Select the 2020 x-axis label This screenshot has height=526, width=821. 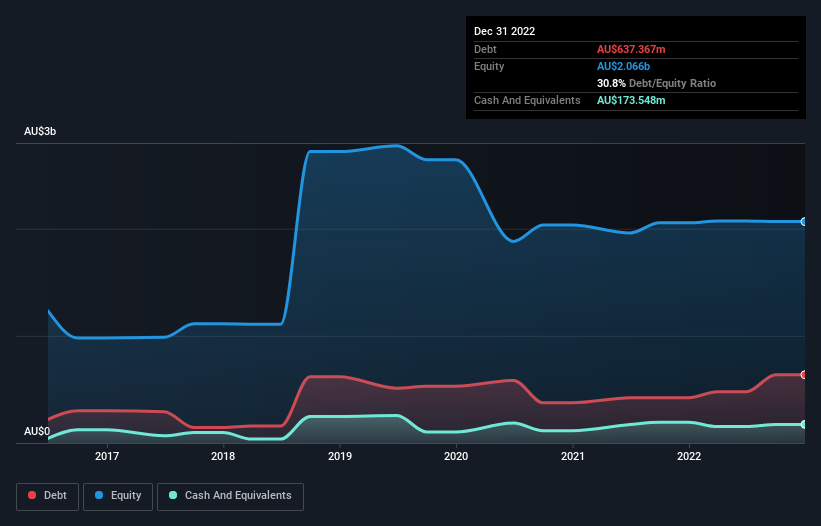456,456
